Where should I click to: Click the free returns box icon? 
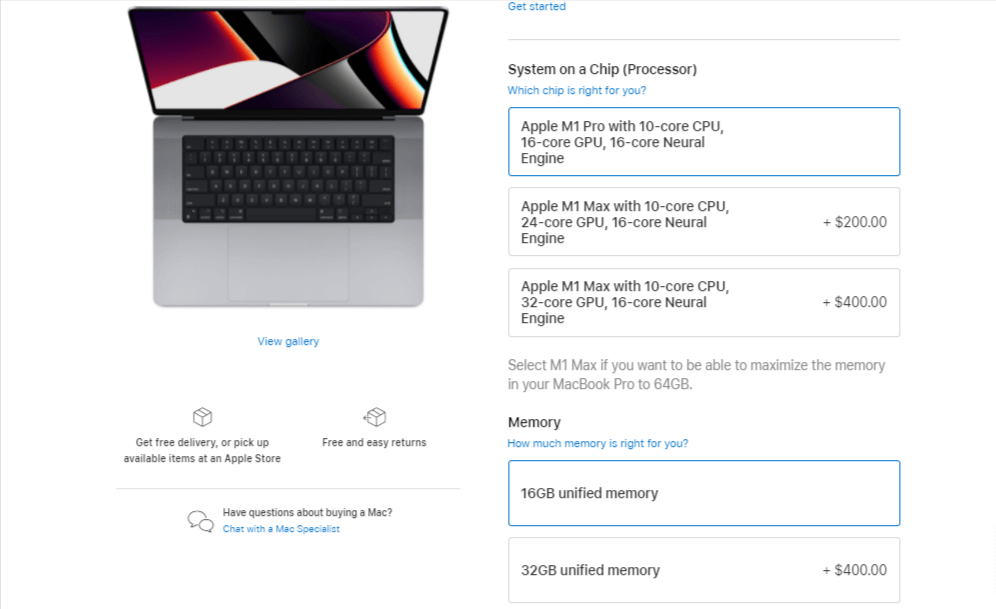[x=375, y=417]
